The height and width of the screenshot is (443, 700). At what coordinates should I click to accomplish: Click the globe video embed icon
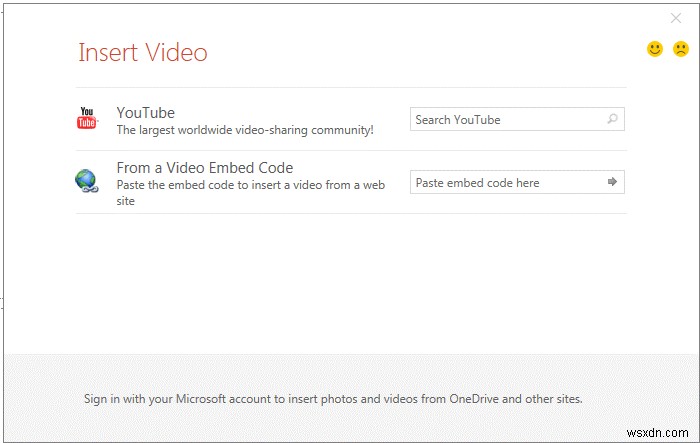[86, 181]
